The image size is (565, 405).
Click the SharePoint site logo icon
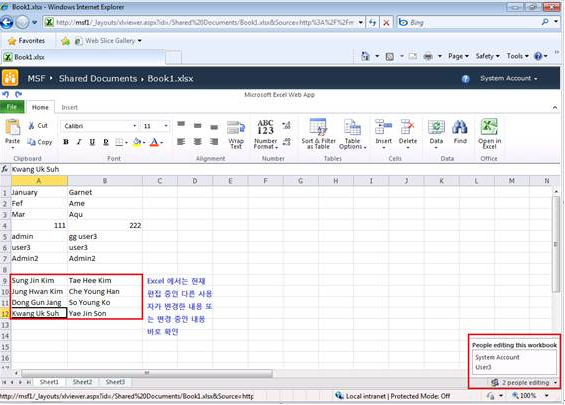click(10, 78)
